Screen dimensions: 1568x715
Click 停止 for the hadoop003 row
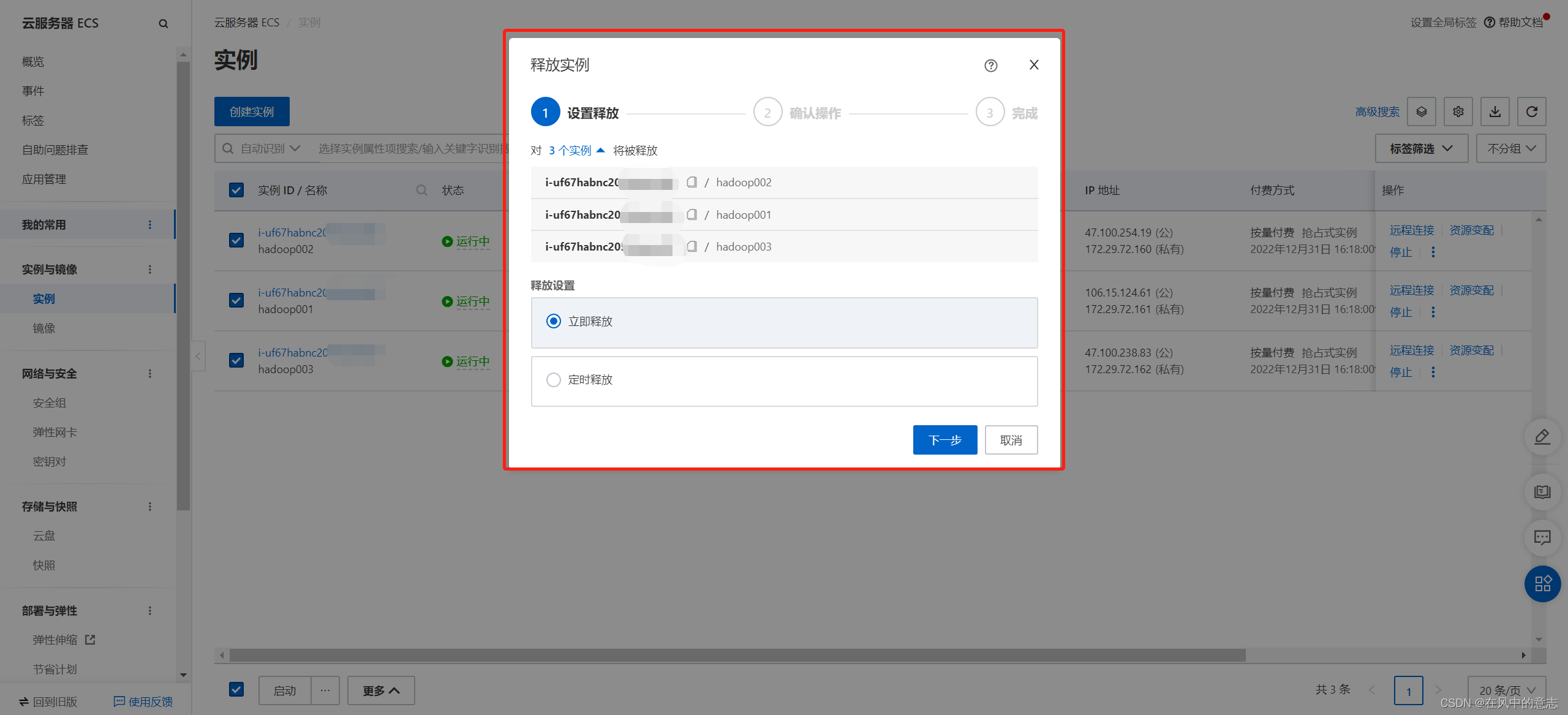pyautogui.click(x=1401, y=373)
